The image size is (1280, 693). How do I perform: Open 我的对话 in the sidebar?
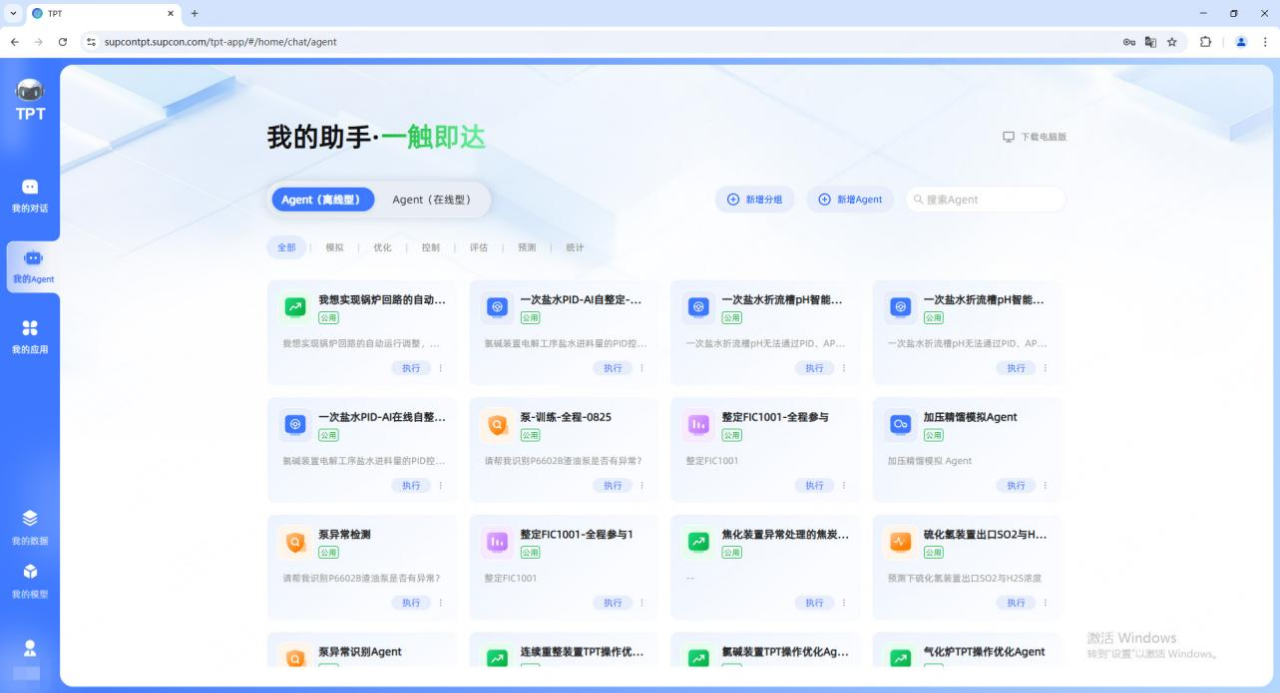click(x=30, y=195)
